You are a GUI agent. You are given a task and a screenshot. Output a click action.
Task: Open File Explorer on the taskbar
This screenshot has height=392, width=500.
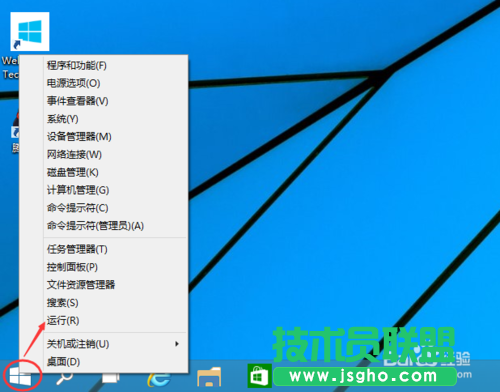[209, 378]
